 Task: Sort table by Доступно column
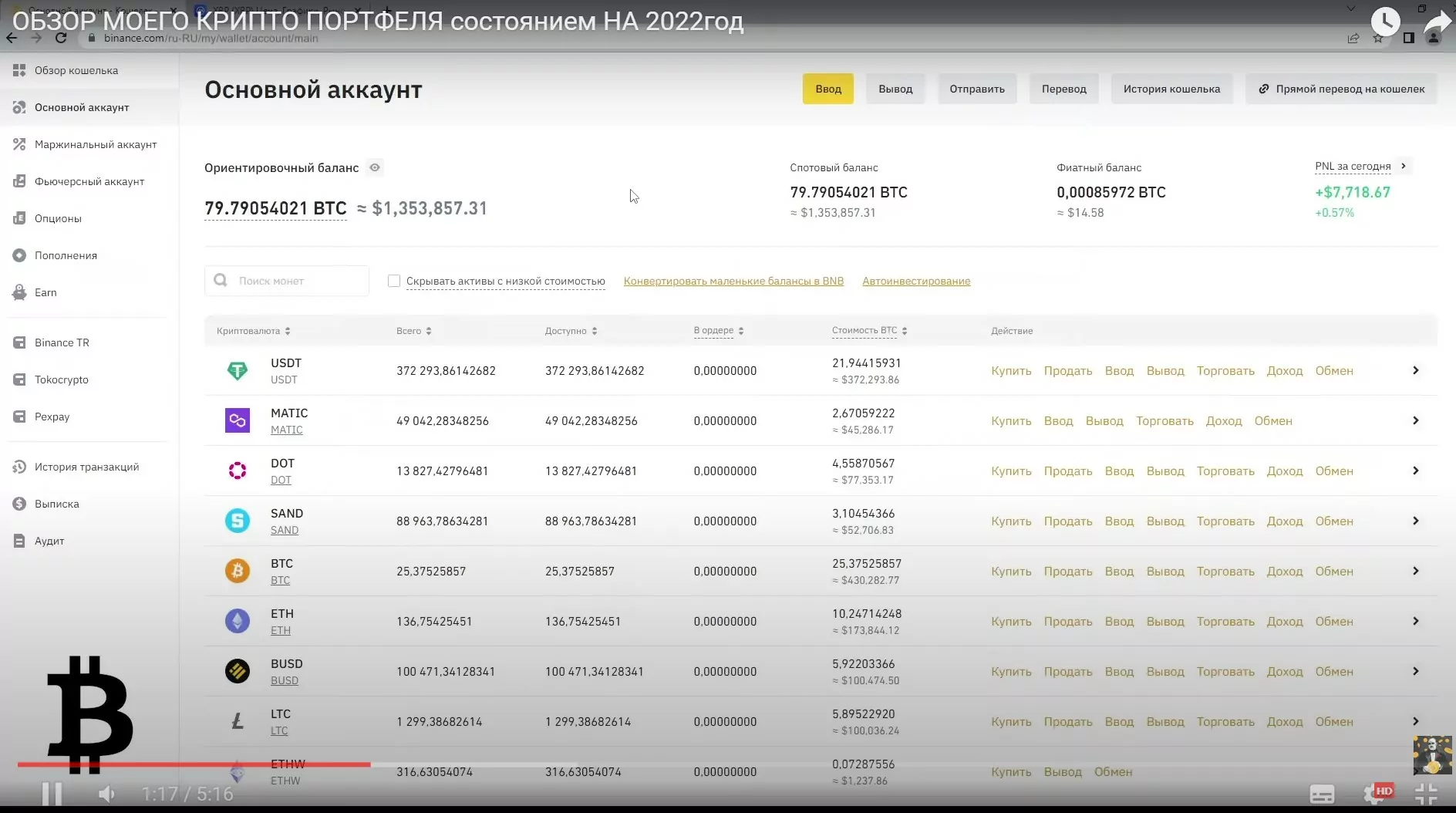(571, 331)
